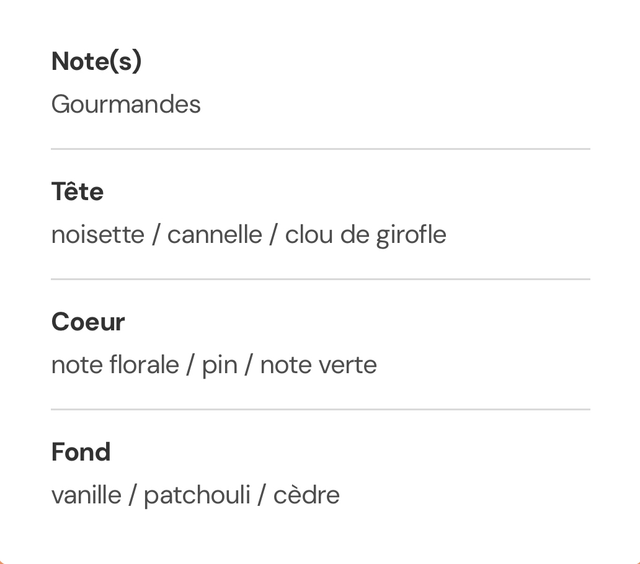Select the vanille base note

tap(86, 495)
